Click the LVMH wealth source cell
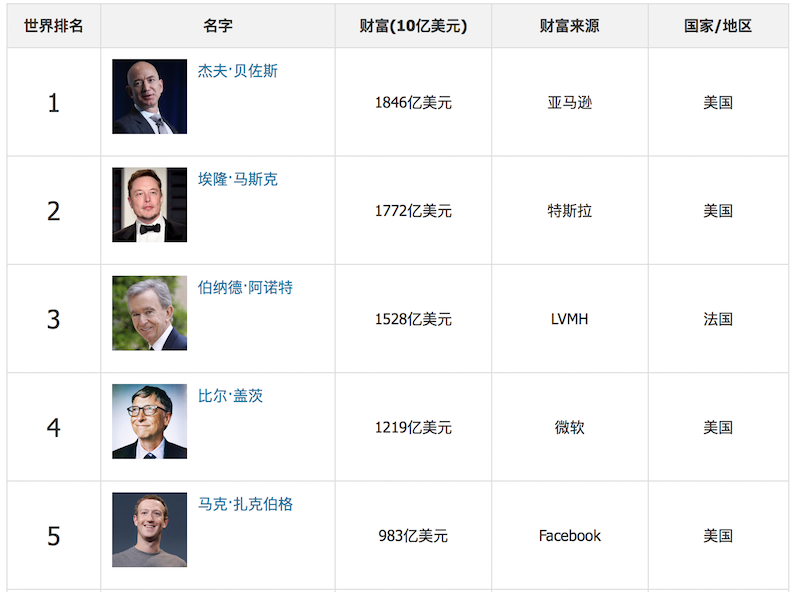This screenshot has height=592, width=800. 569,319
